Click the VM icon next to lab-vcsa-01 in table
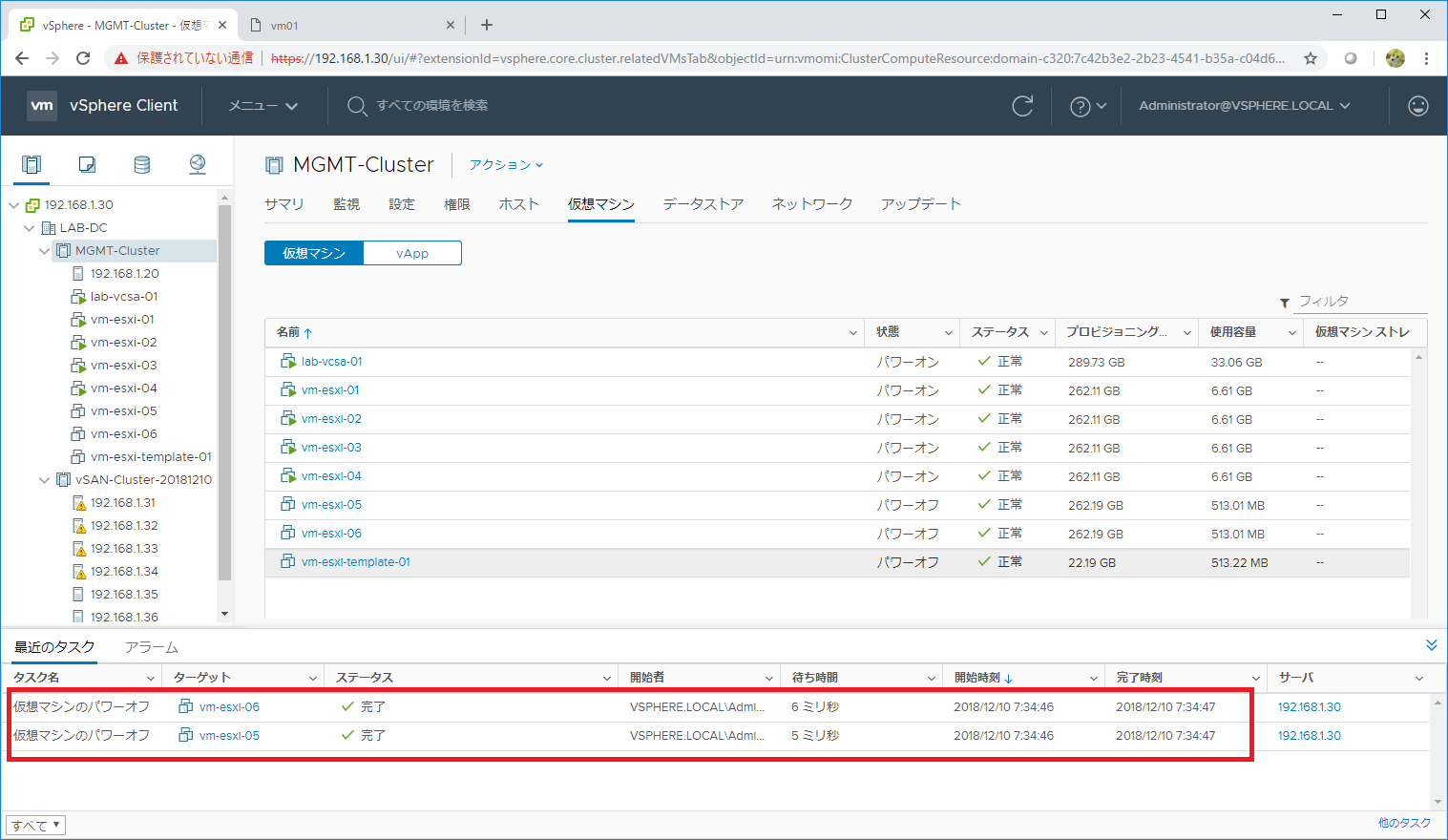1448x840 pixels. click(288, 361)
